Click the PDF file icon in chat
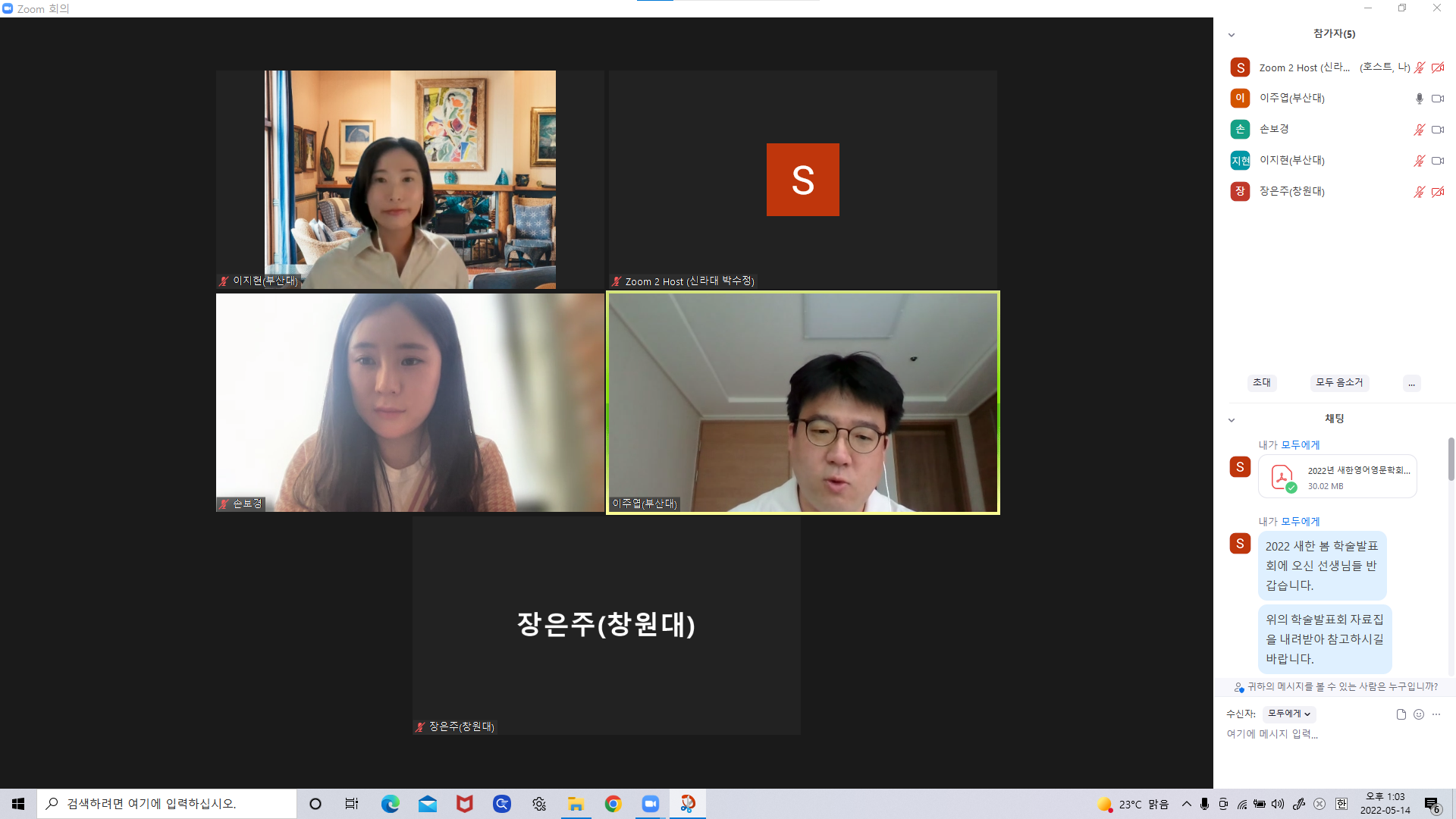Image resolution: width=1456 pixels, height=819 pixels. (x=1282, y=477)
